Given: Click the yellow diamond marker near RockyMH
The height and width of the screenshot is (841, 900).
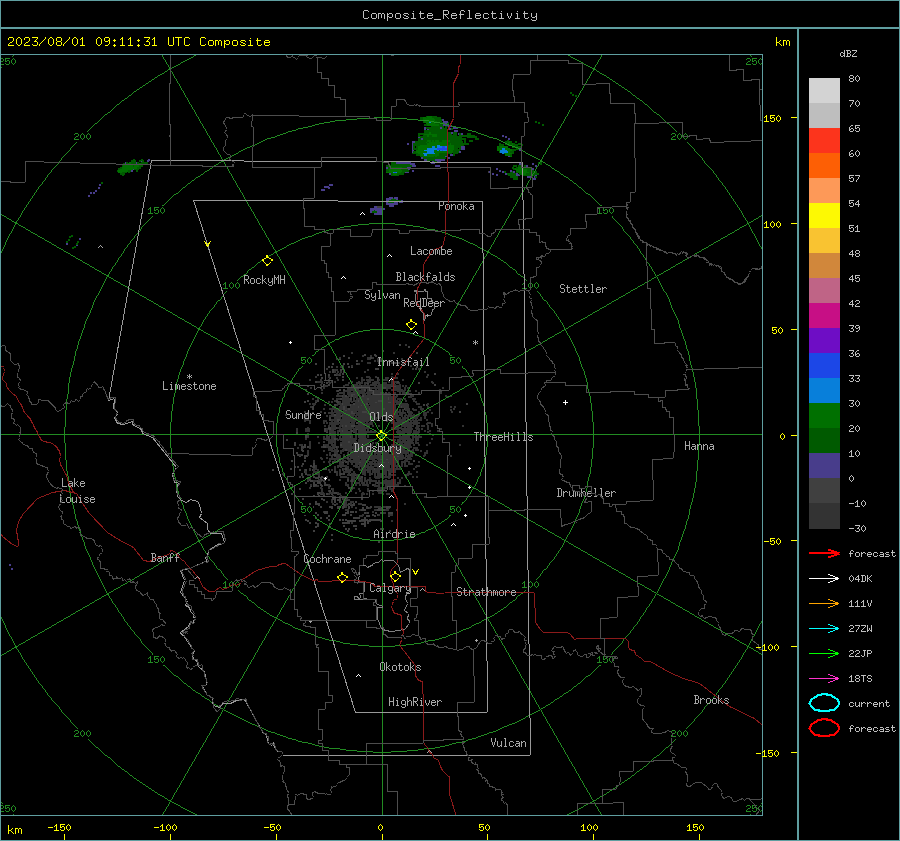Looking at the screenshot, I should pos(267,261).
